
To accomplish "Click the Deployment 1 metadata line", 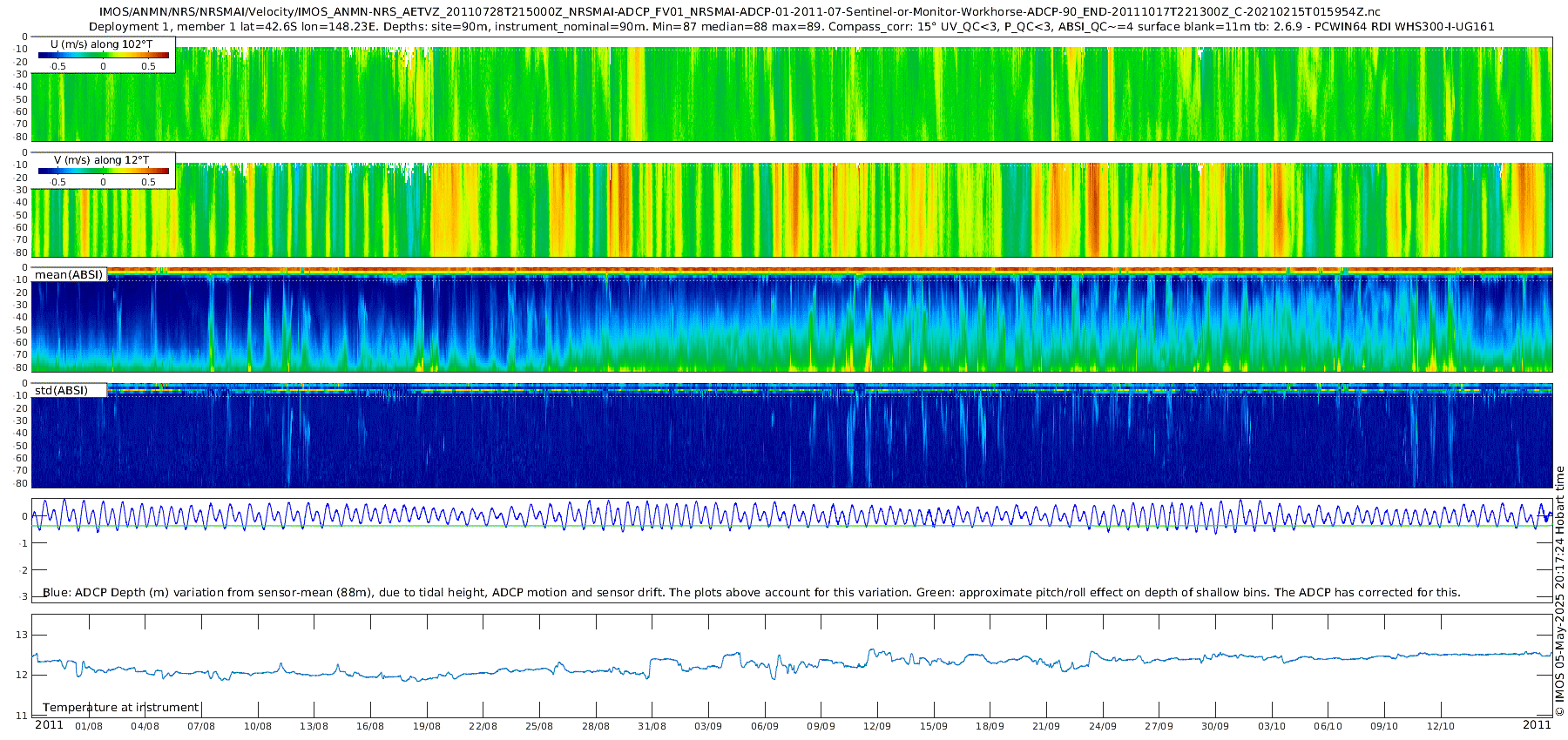I will pyautogui.click(x=791, y=27).
